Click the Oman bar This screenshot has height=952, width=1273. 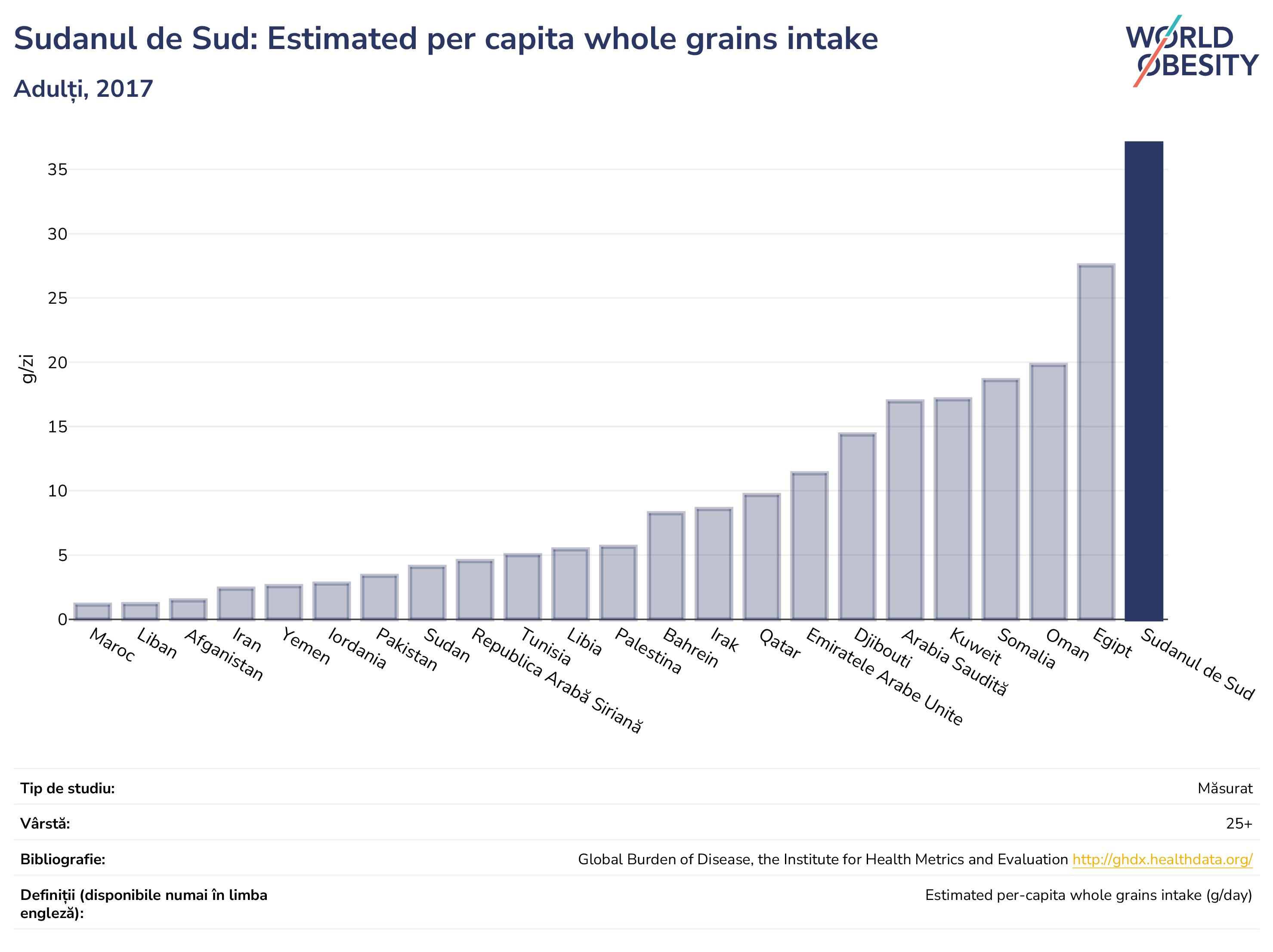1048,492
